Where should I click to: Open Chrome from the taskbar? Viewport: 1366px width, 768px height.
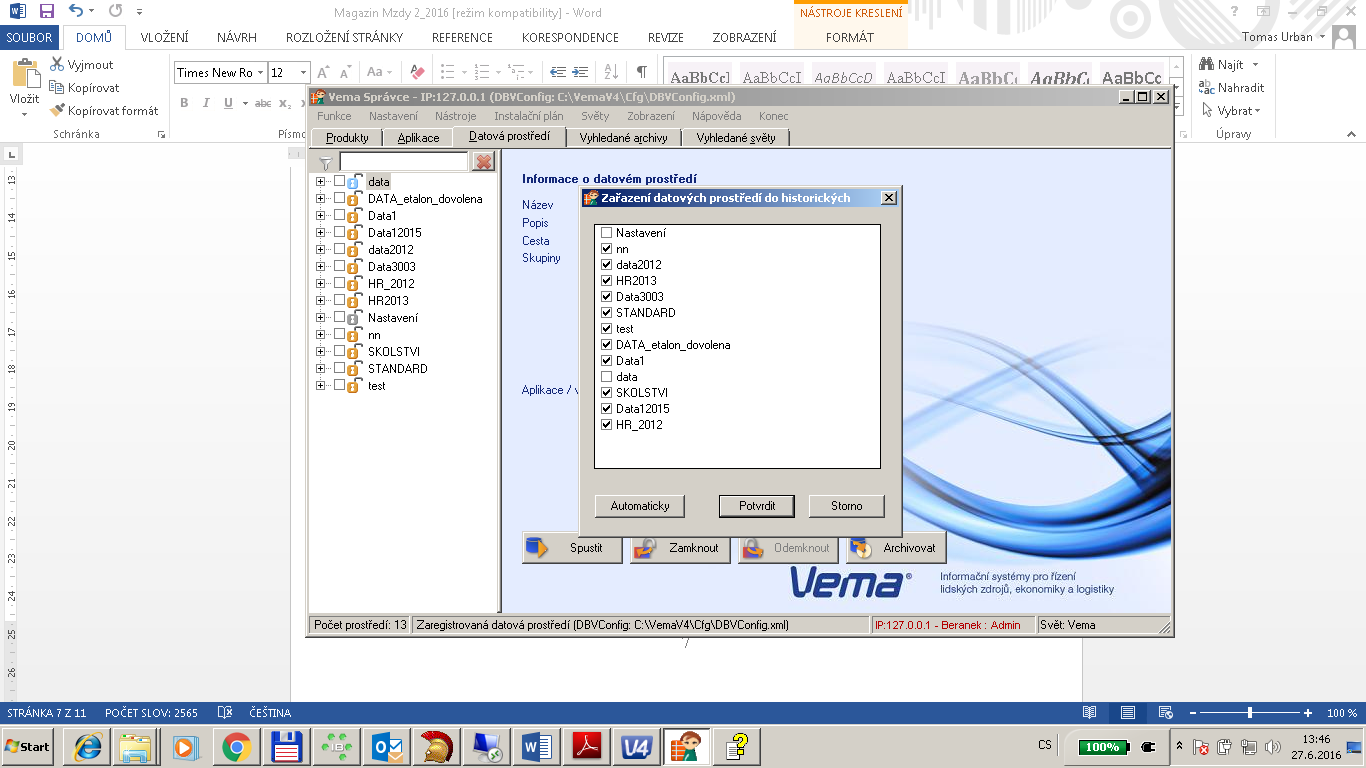(236, 747)
